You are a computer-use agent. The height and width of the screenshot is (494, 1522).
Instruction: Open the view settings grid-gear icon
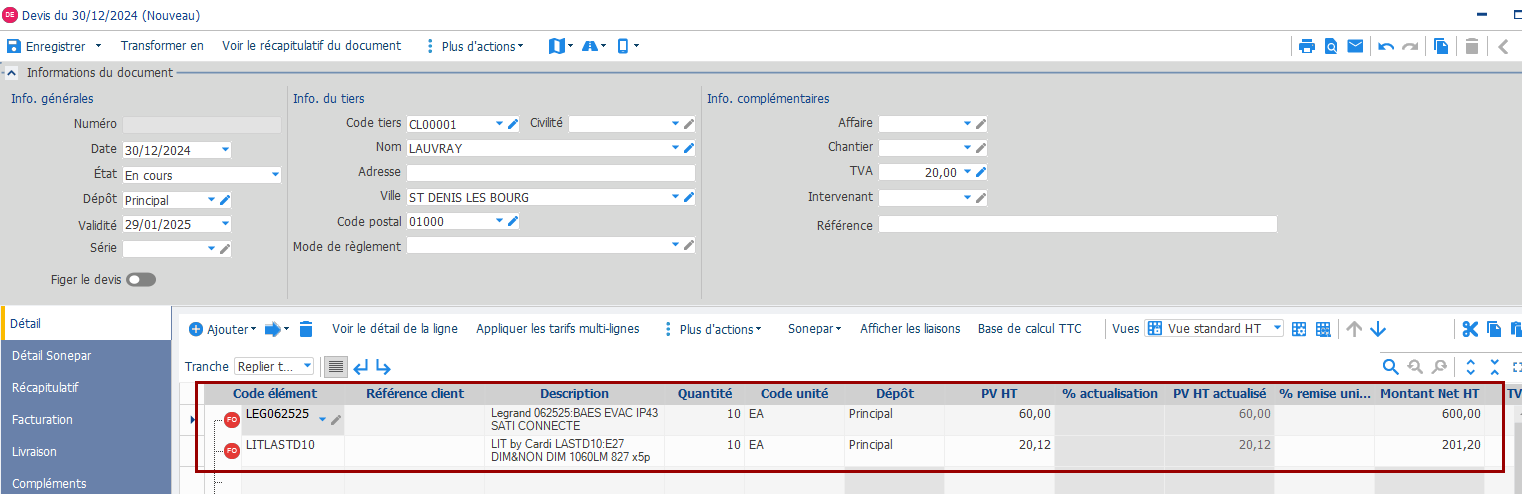pos(1299,329)
